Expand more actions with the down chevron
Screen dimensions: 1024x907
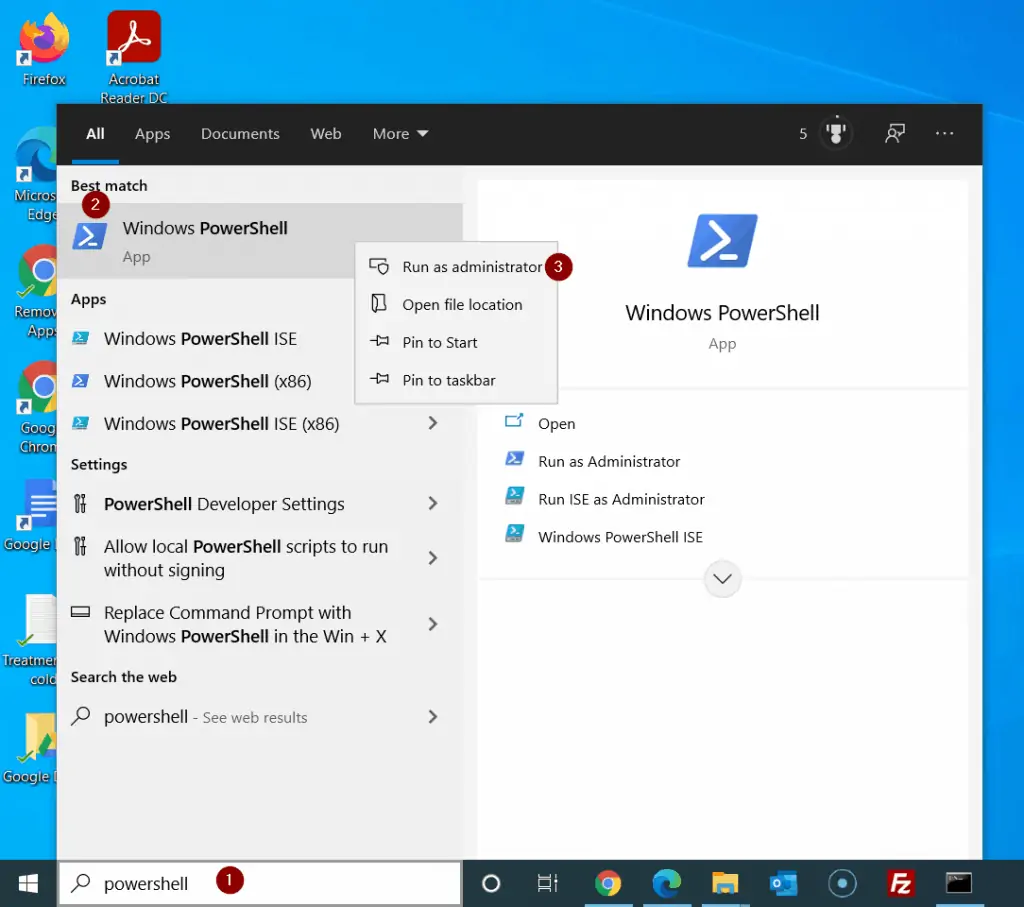click(x=722, y=579)
